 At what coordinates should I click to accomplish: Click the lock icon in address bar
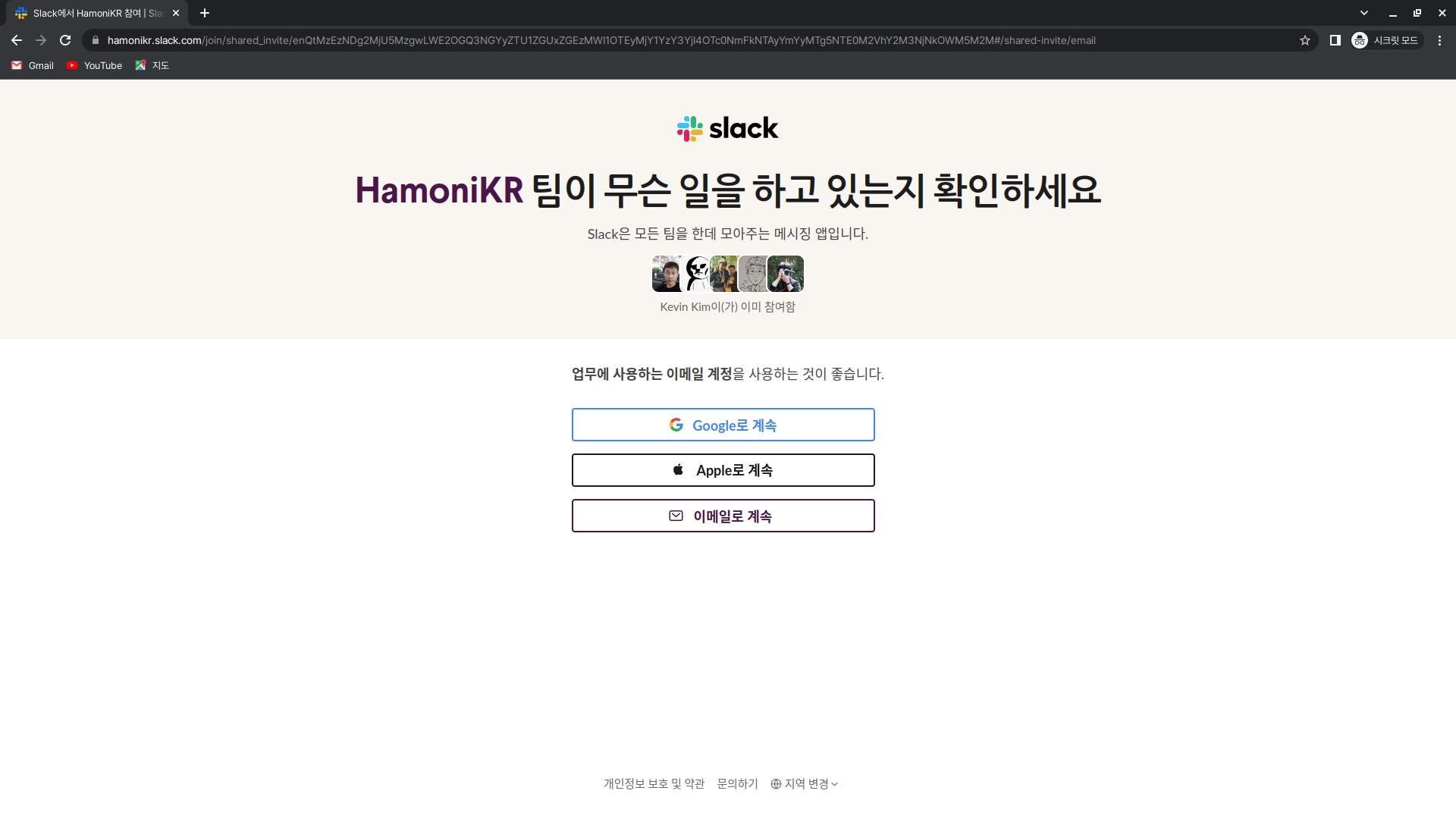point(96,40)
